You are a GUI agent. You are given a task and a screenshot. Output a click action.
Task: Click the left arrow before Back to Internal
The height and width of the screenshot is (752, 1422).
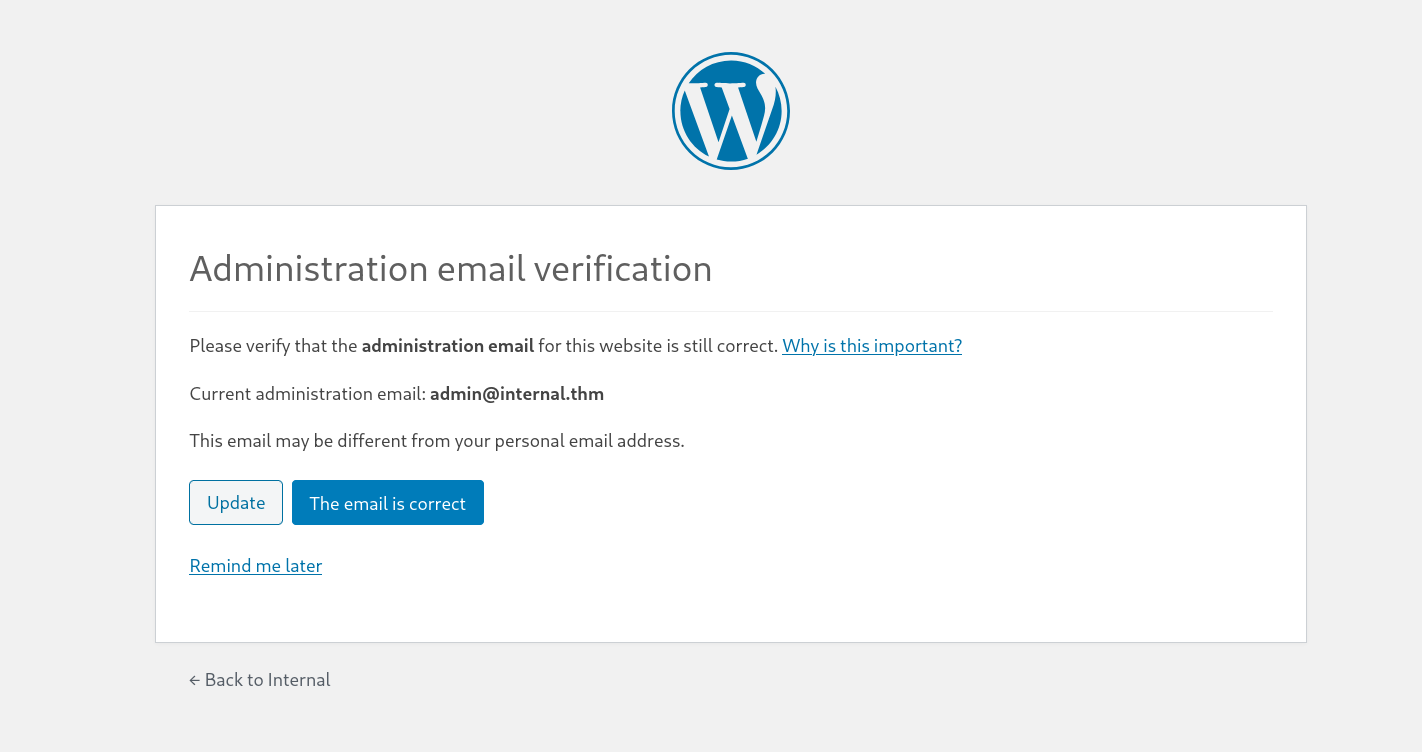(194, 680)
